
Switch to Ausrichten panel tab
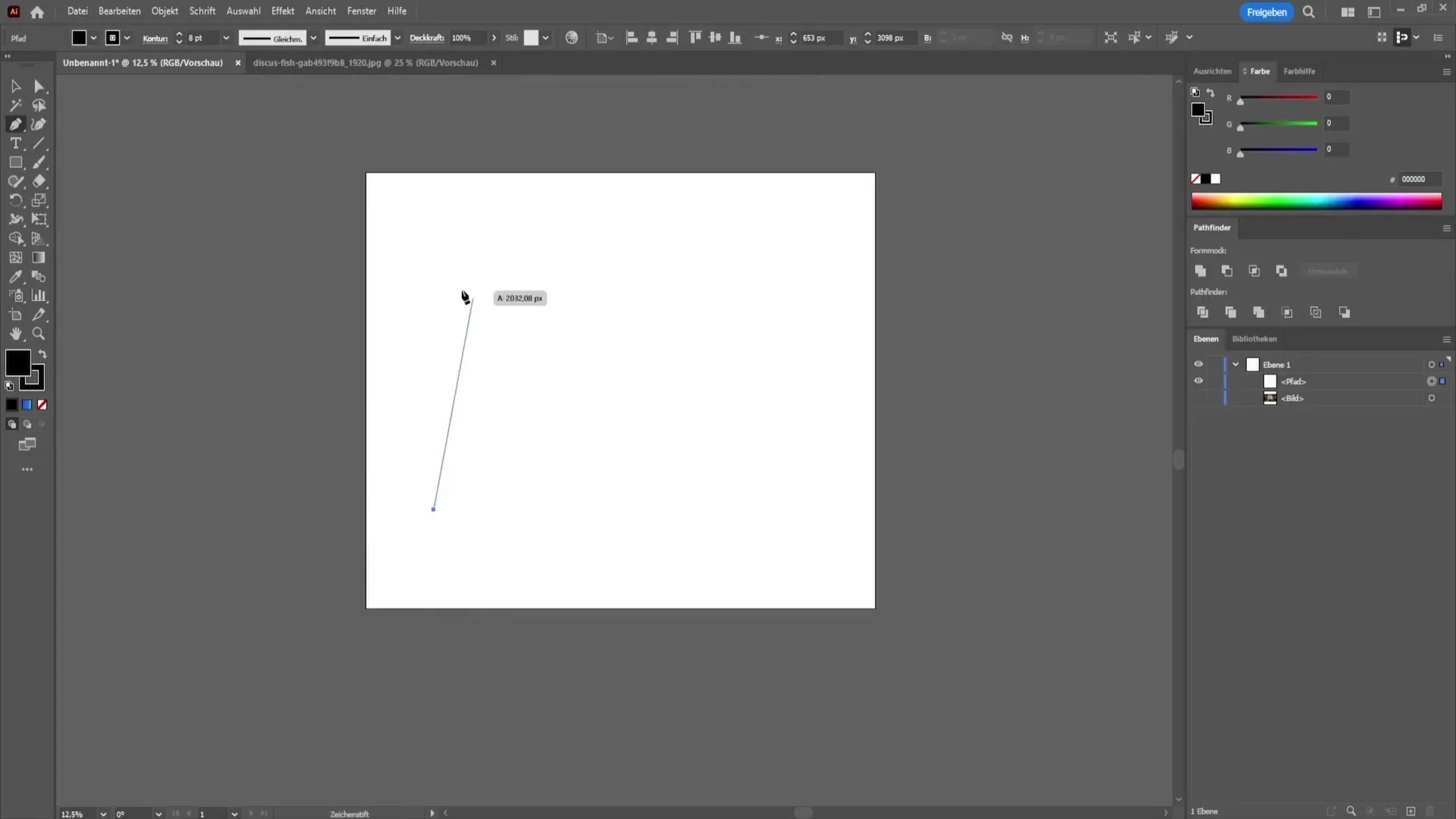pos(1212,71)
